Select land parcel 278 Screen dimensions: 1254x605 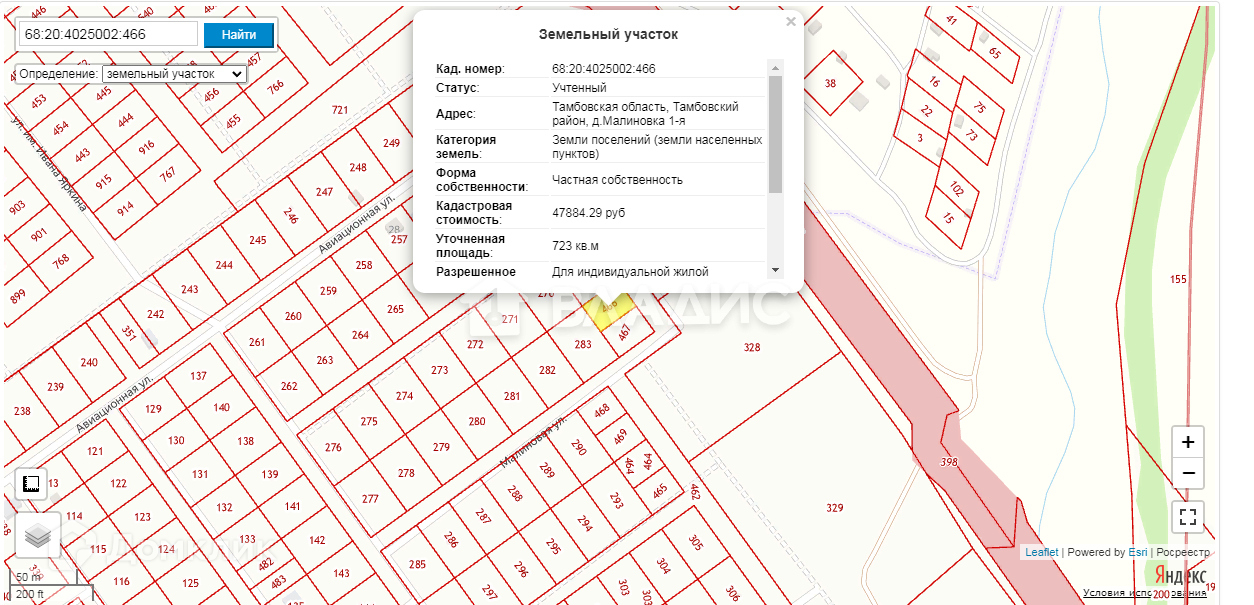click(406, 473)
